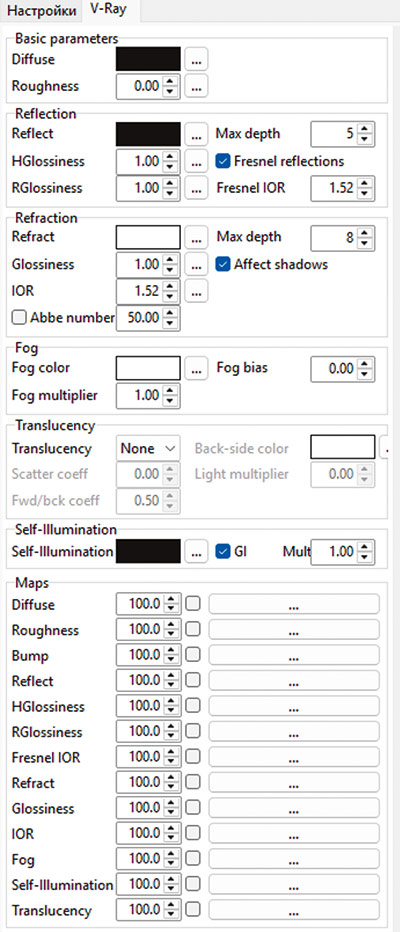
Task: Enable the IOR map checkbox
Action: click(x=193, y=833)
